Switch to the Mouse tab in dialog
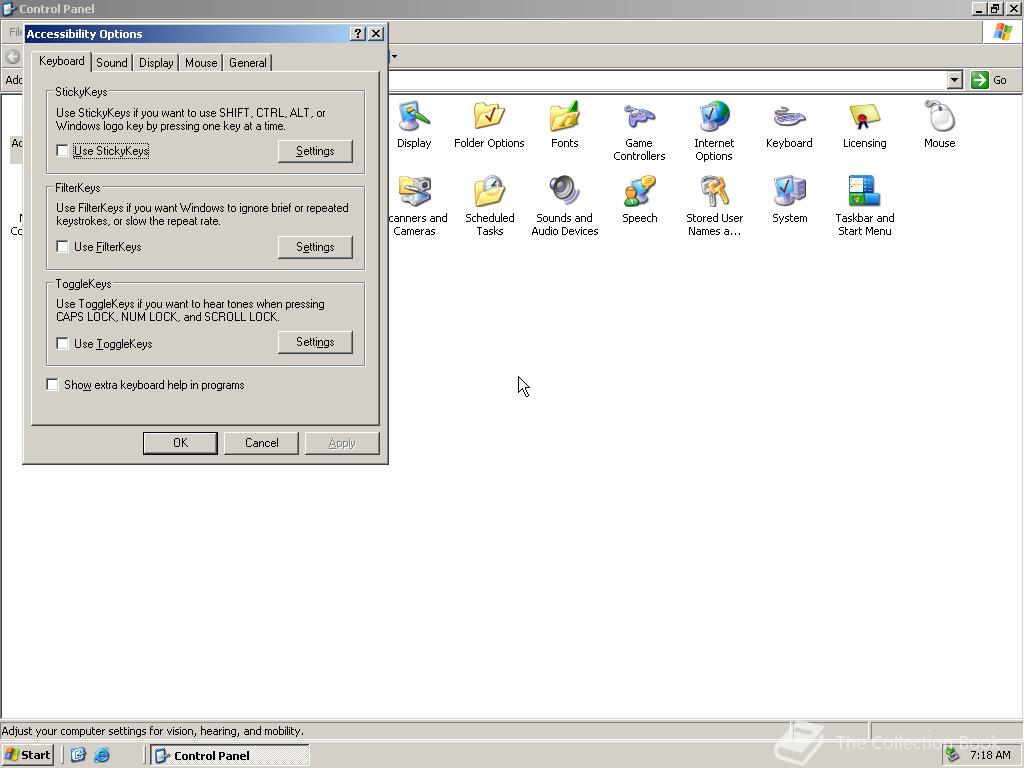Screen dimensions: 1024x768 (200, 63)
